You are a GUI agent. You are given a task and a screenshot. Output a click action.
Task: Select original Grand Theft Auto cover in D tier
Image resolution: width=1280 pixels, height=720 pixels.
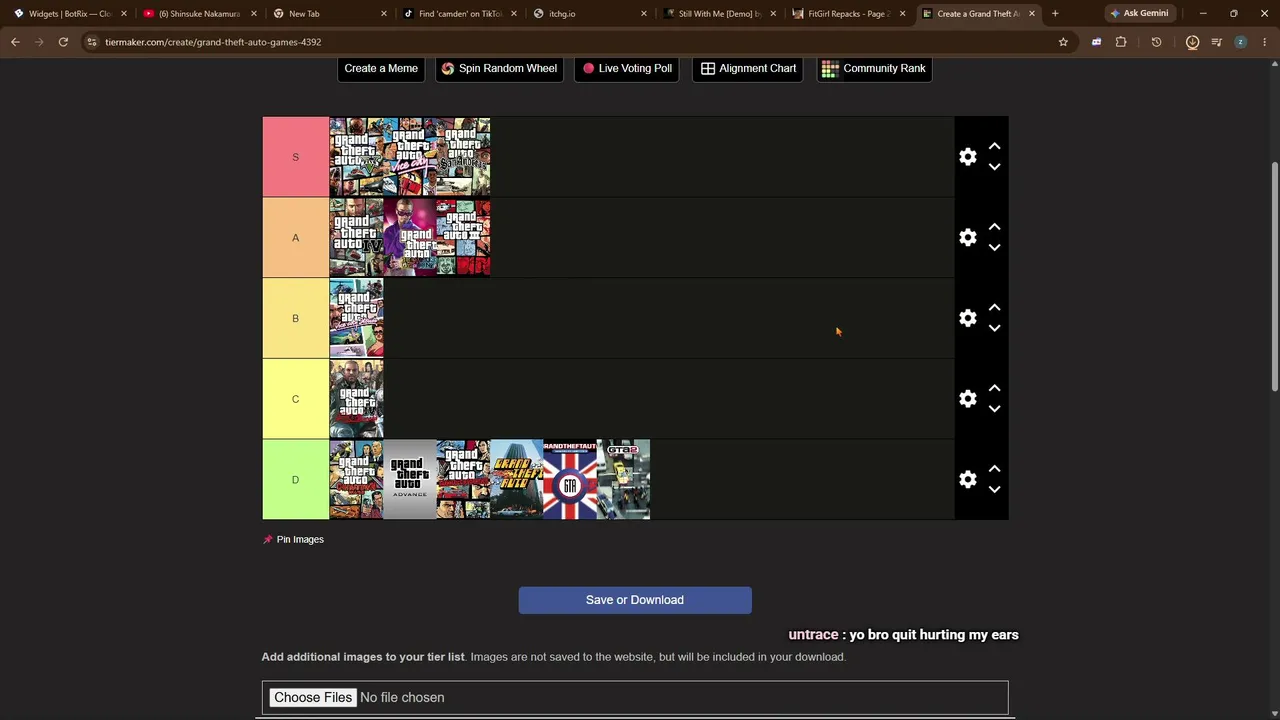pyautogui.click(x=516, y=480)
